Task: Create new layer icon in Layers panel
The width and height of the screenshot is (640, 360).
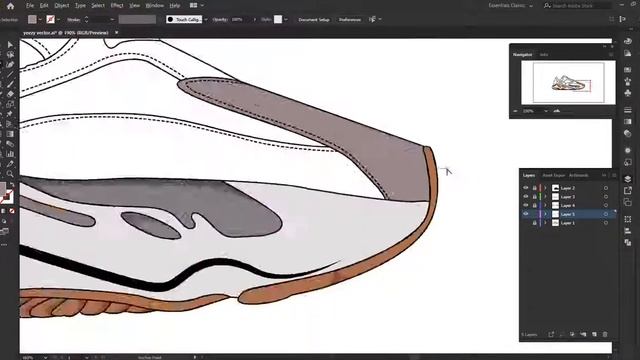Action: pyautogui.click(x=594, y=334)
